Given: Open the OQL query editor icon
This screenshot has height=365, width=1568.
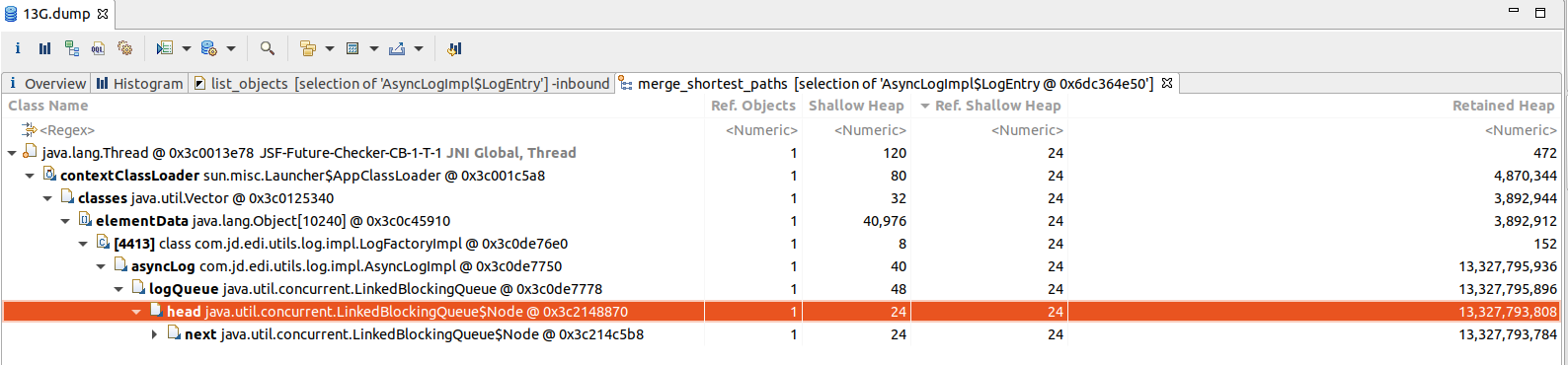Looking at the screenshot, I should tap(98, 47).
